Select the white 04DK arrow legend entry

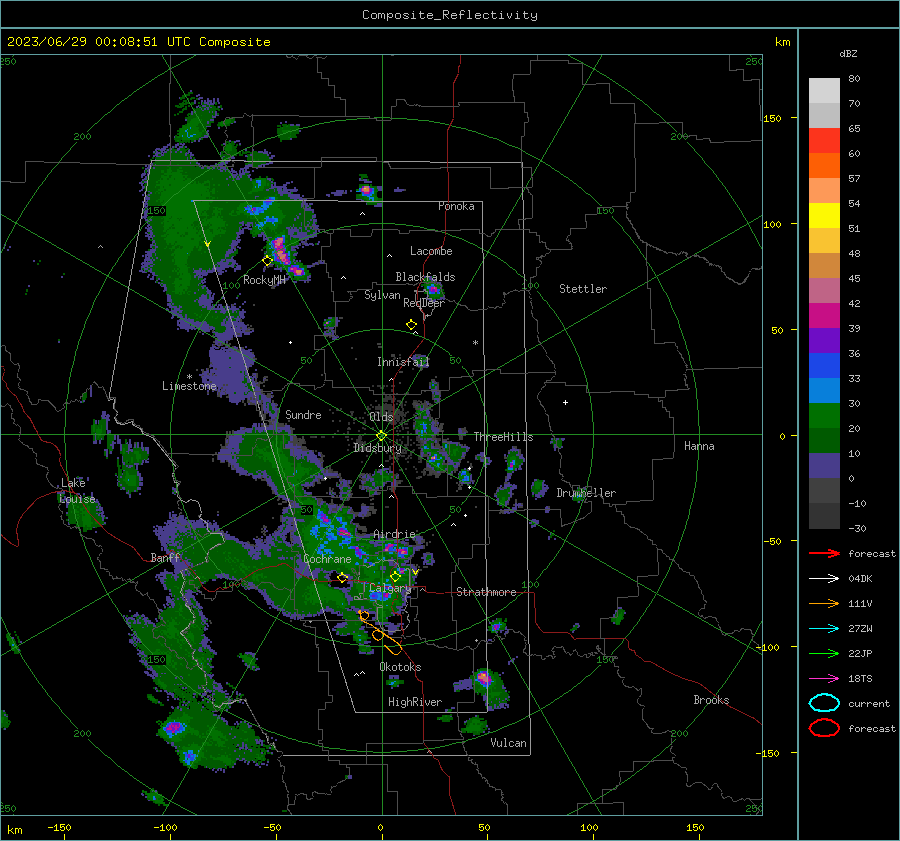[824, 579]
